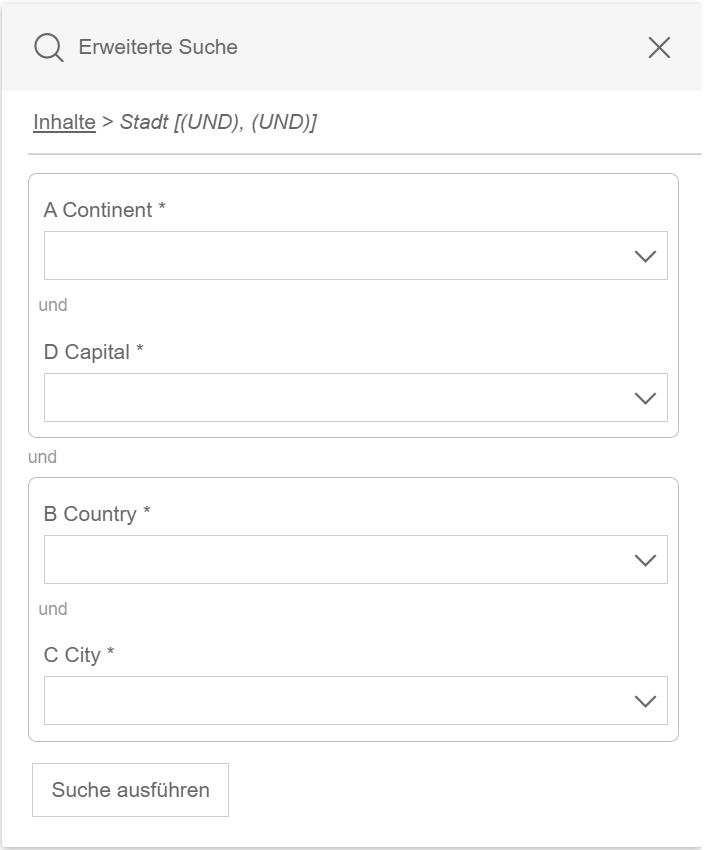
Task: Click inside the D Capital input field
Action: 300,398
